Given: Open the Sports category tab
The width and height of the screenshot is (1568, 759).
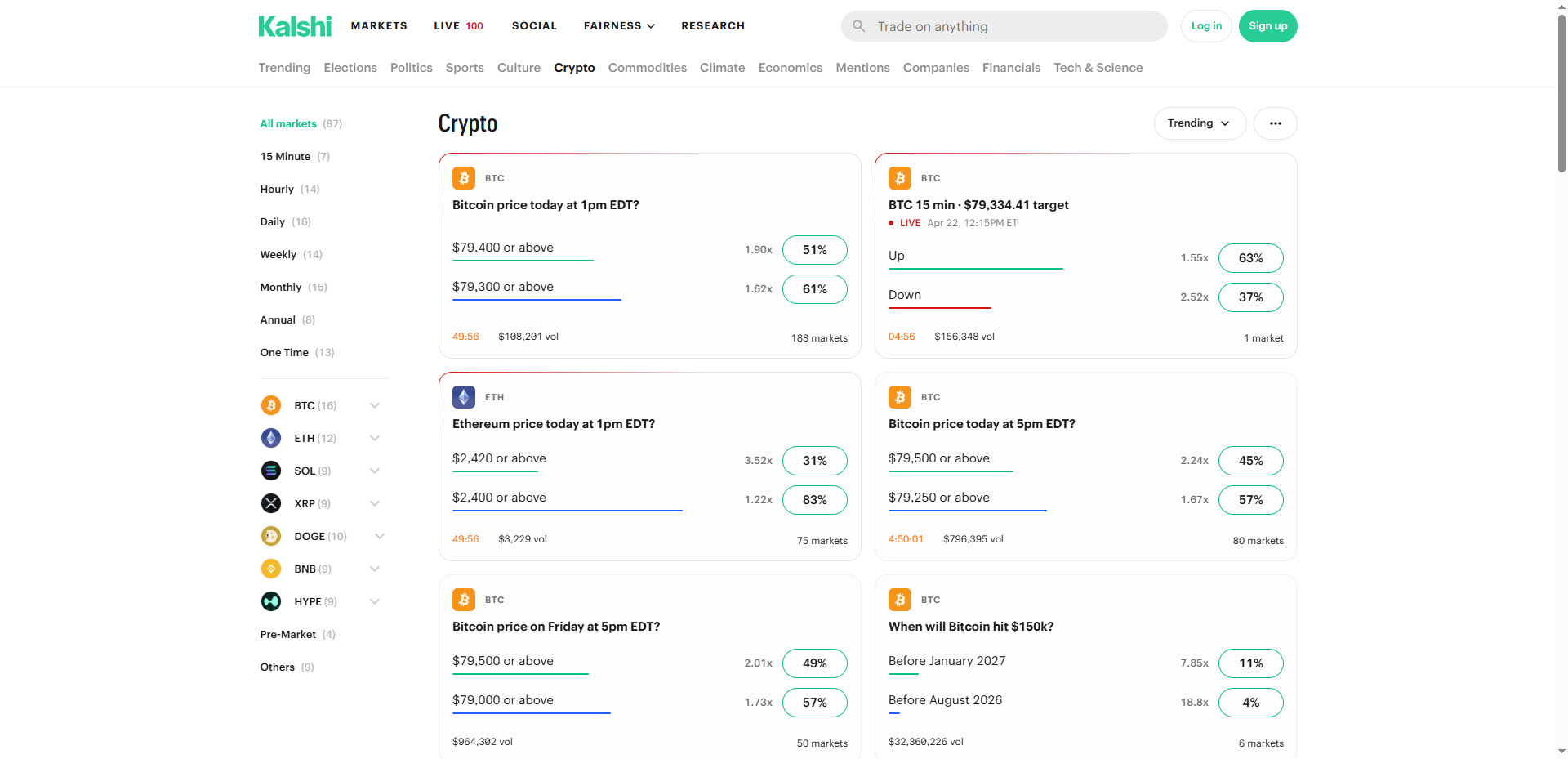Looking at the screenshot, I should 465,68.
